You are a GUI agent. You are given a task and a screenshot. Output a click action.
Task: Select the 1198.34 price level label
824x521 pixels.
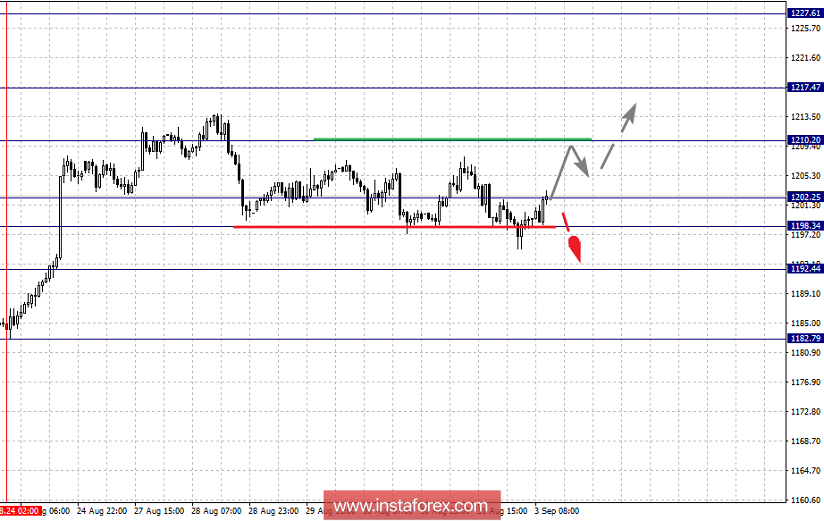pos(805,226)
